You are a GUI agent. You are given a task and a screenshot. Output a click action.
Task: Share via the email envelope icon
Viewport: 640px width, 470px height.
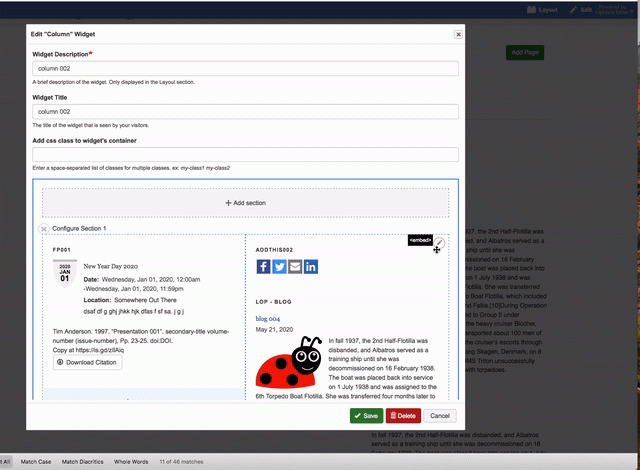point(295,267)
